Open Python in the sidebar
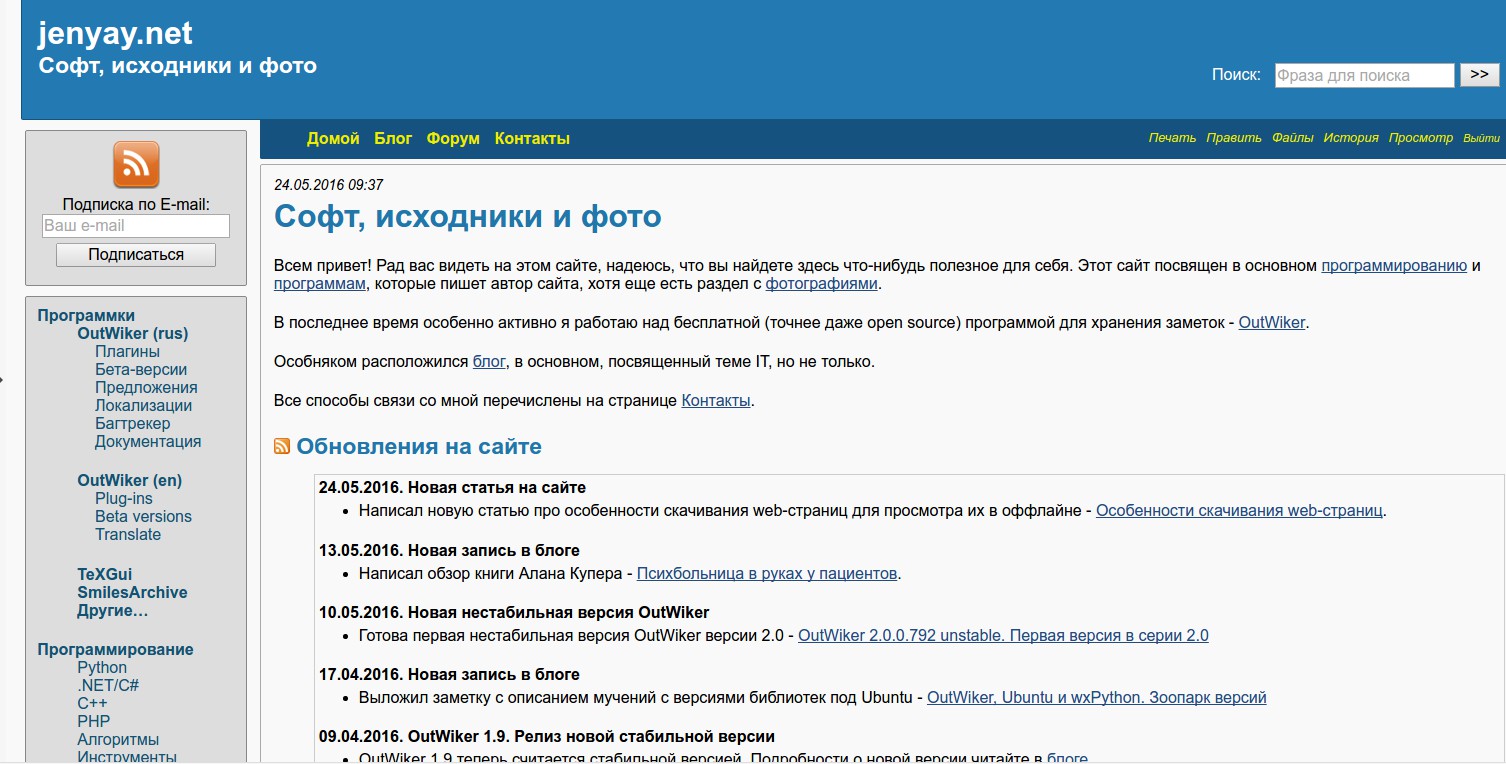The width and height of the screenshot is (1506, 764). pos(102,668)
